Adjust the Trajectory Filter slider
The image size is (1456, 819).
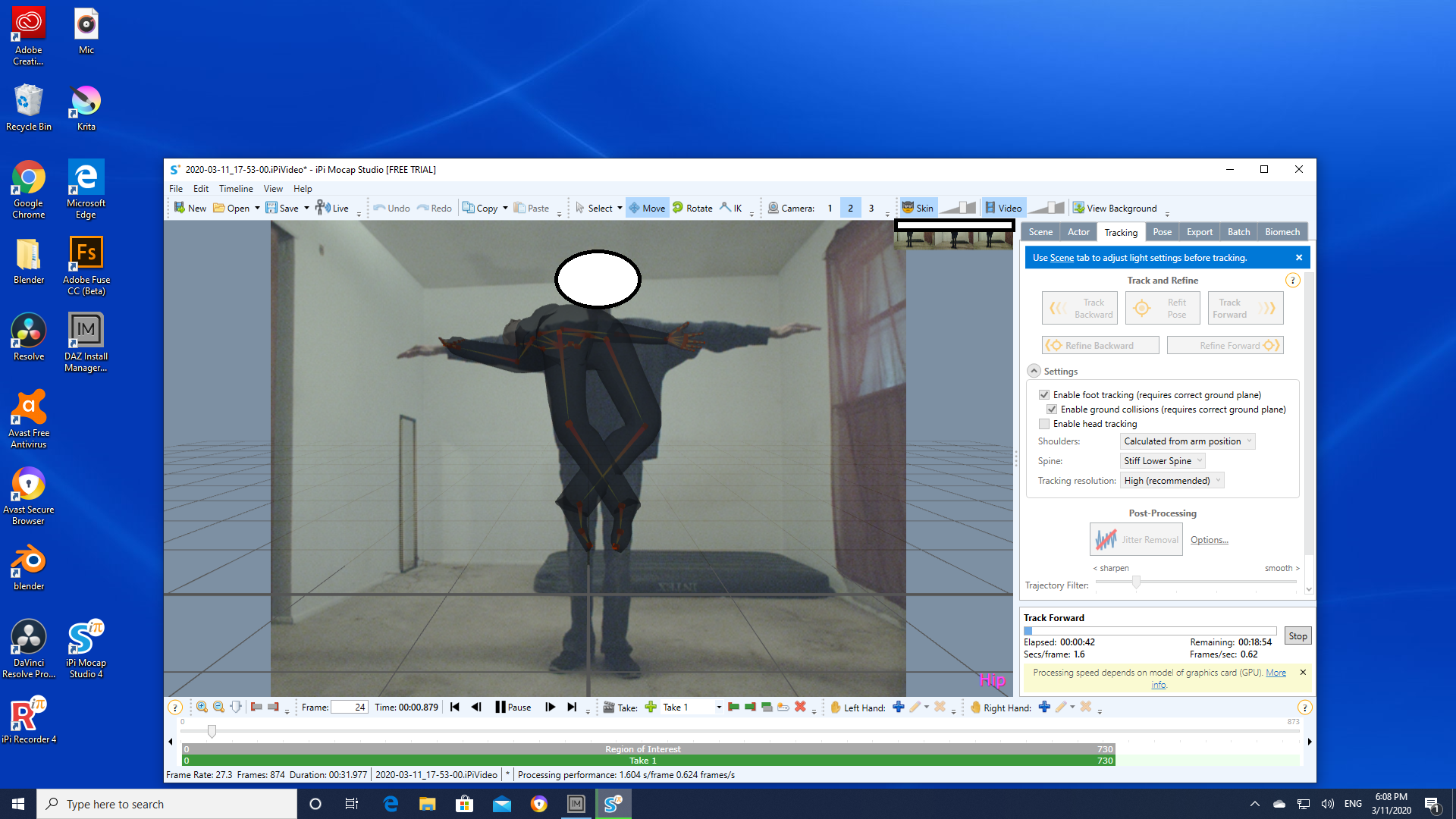tap(1136, 582)
